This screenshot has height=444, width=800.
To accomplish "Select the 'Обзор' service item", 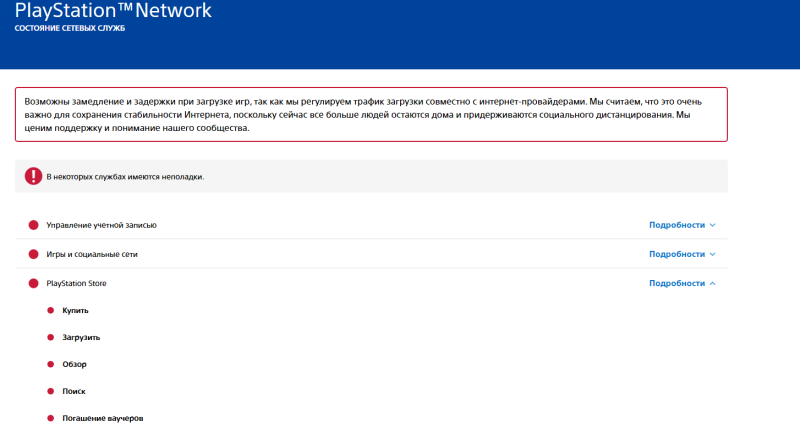I will 74,364.
